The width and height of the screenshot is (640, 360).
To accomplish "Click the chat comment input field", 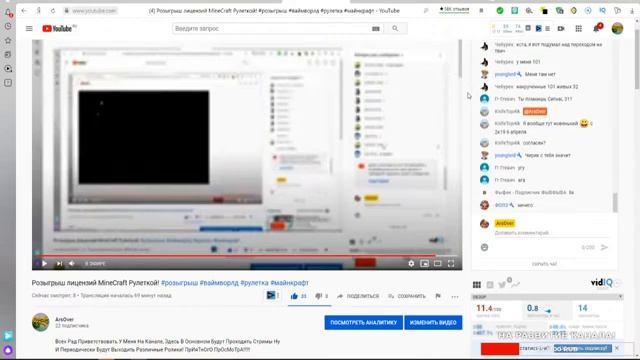I will click(551, 233).
